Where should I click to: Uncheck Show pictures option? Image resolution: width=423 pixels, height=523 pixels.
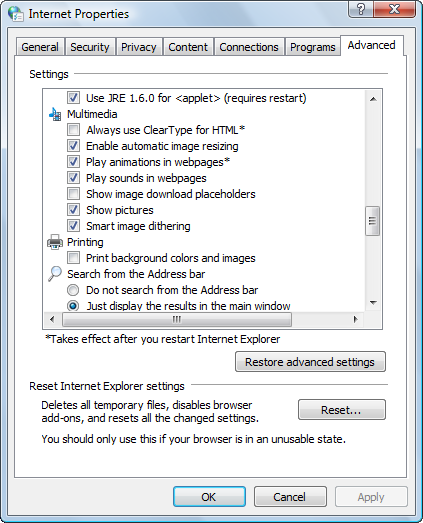click(x=73, y=210)
